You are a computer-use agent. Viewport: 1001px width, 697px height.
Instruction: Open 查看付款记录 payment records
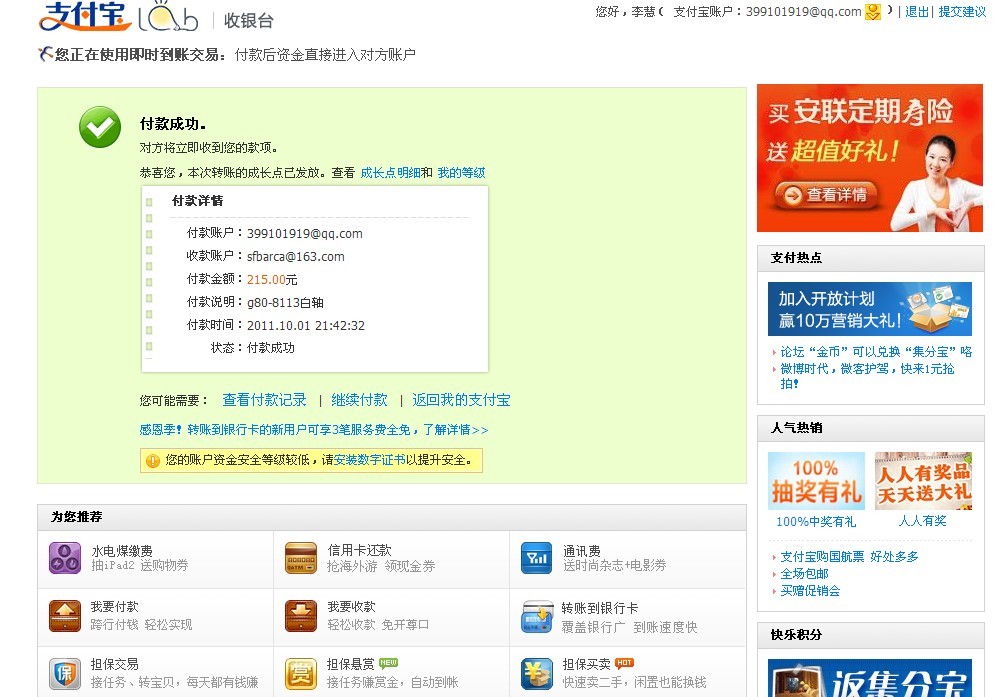[x=264, y=400]
